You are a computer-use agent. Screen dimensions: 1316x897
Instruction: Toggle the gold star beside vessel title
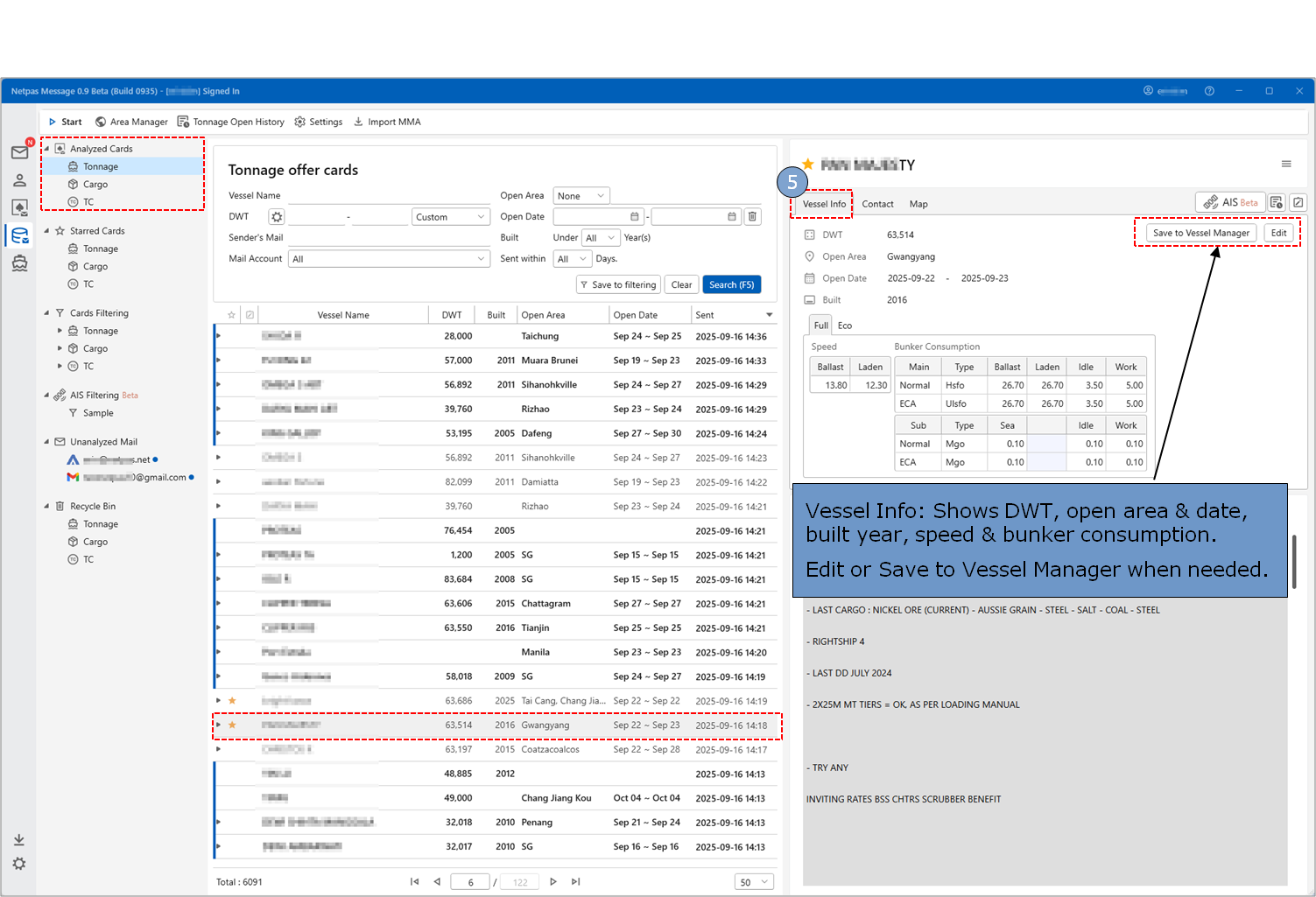(x=807, y=165)
